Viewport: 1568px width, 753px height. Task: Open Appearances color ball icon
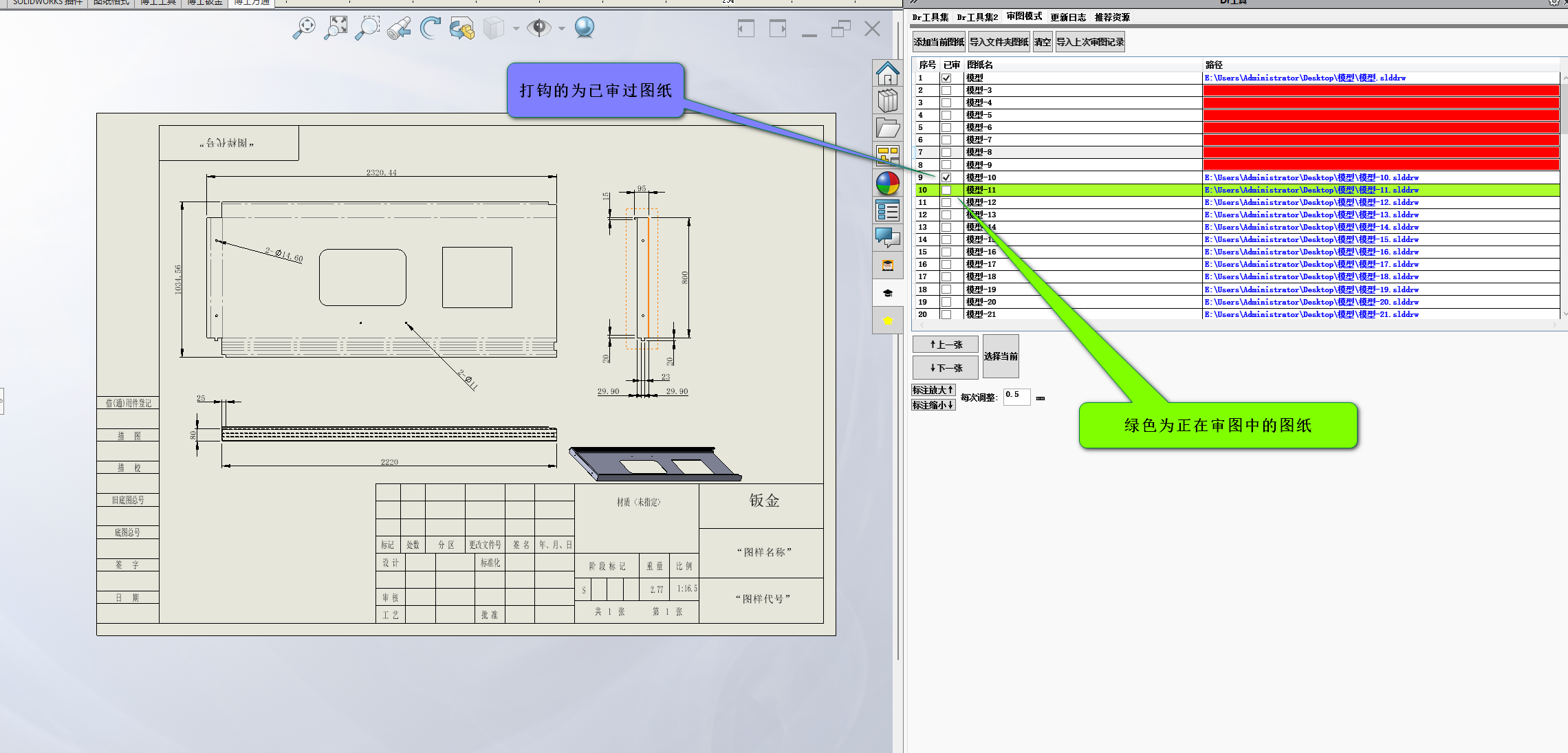coord(887,184)
